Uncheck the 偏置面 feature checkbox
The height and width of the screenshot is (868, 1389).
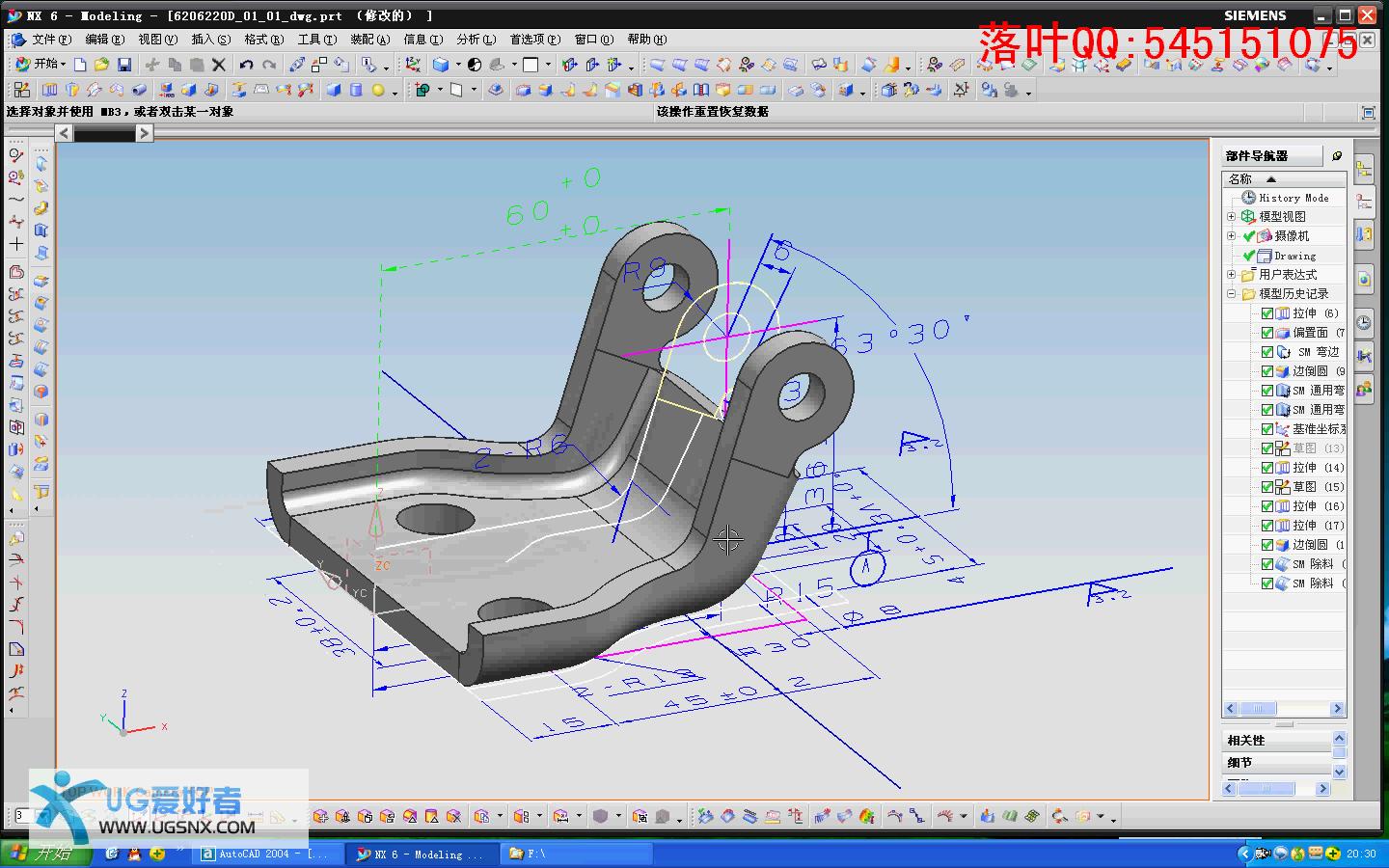(x=1267, y=333)
